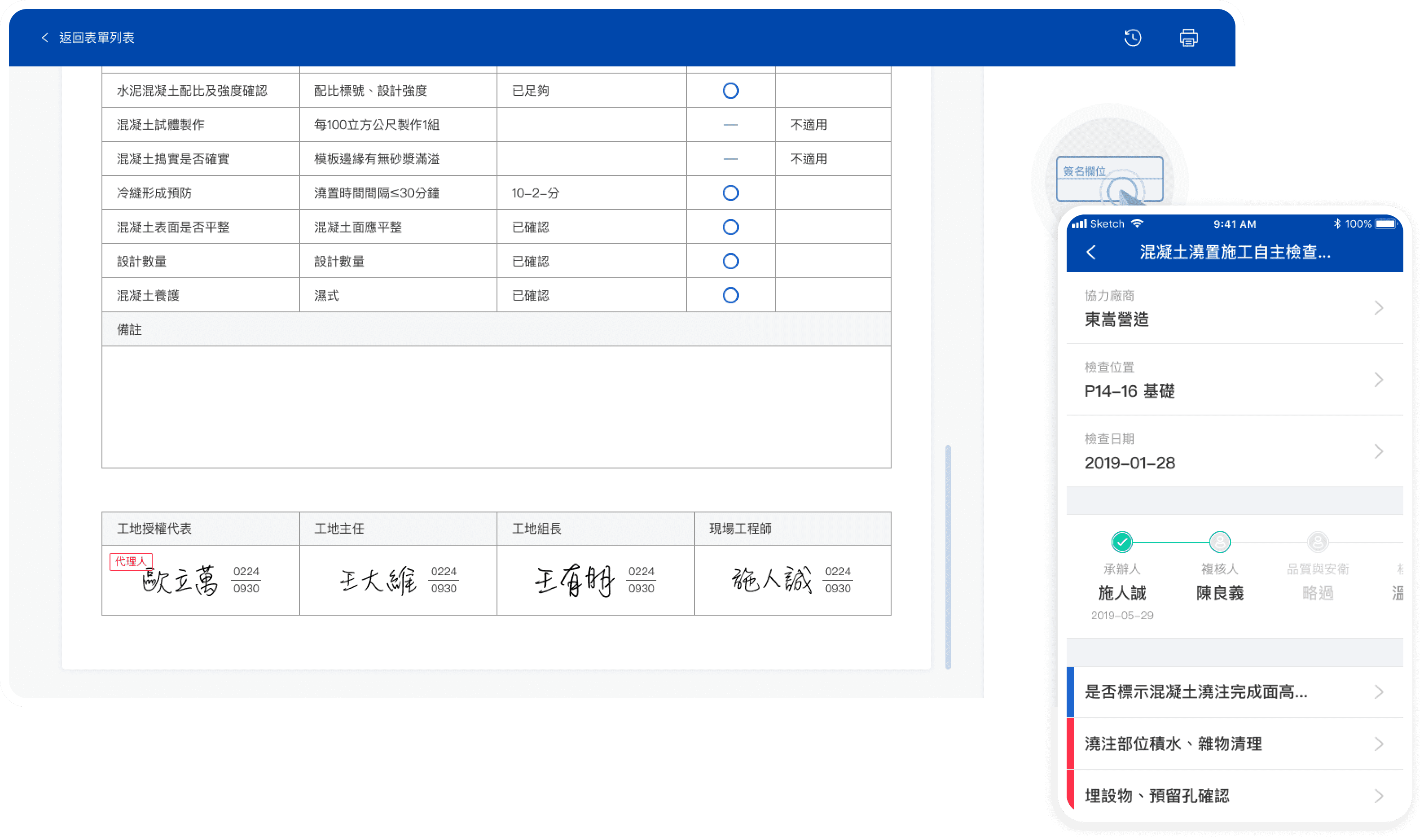Select the greyed 品質與安衛 step icon
Image resolution: width=1424 pixels, height=840 pixels.
pos(1318,542)
